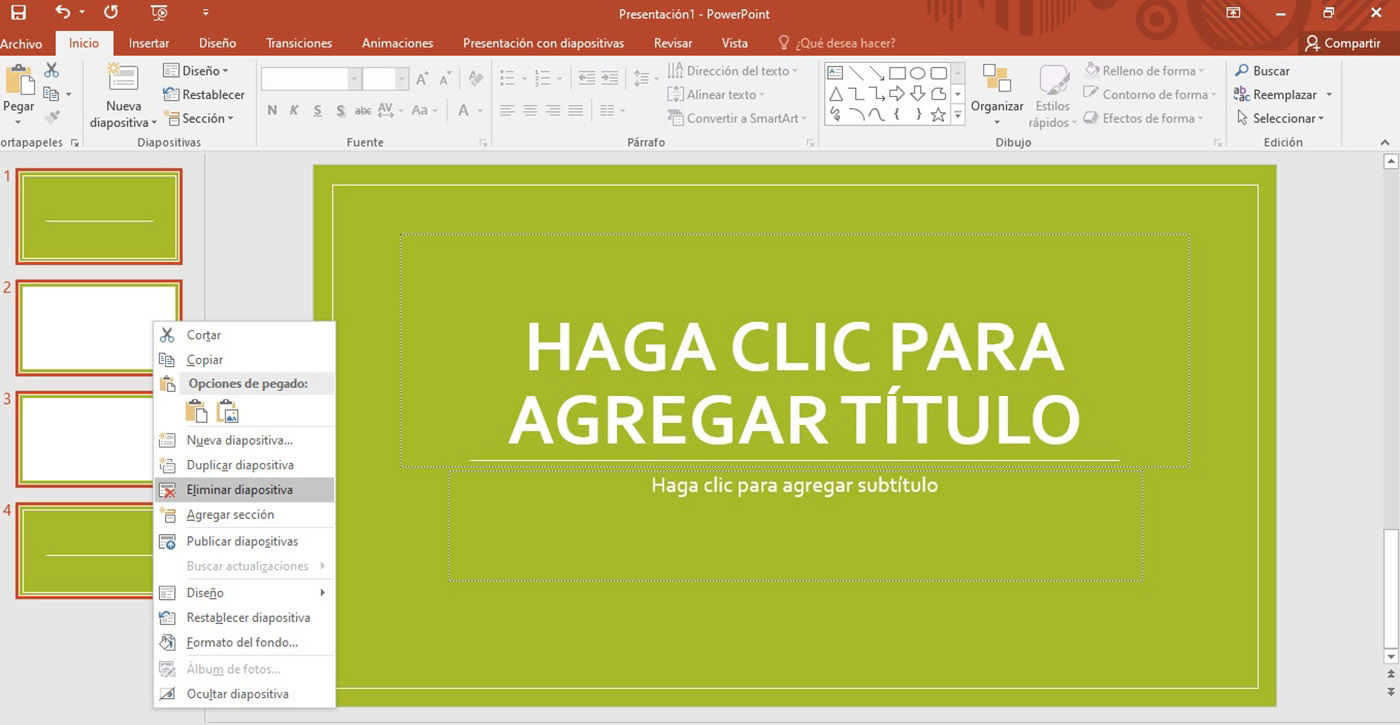The height and width of the screenshot is (725, 1400).
Task: Click the Redo icon in title bar
Action: click(111, 13)
